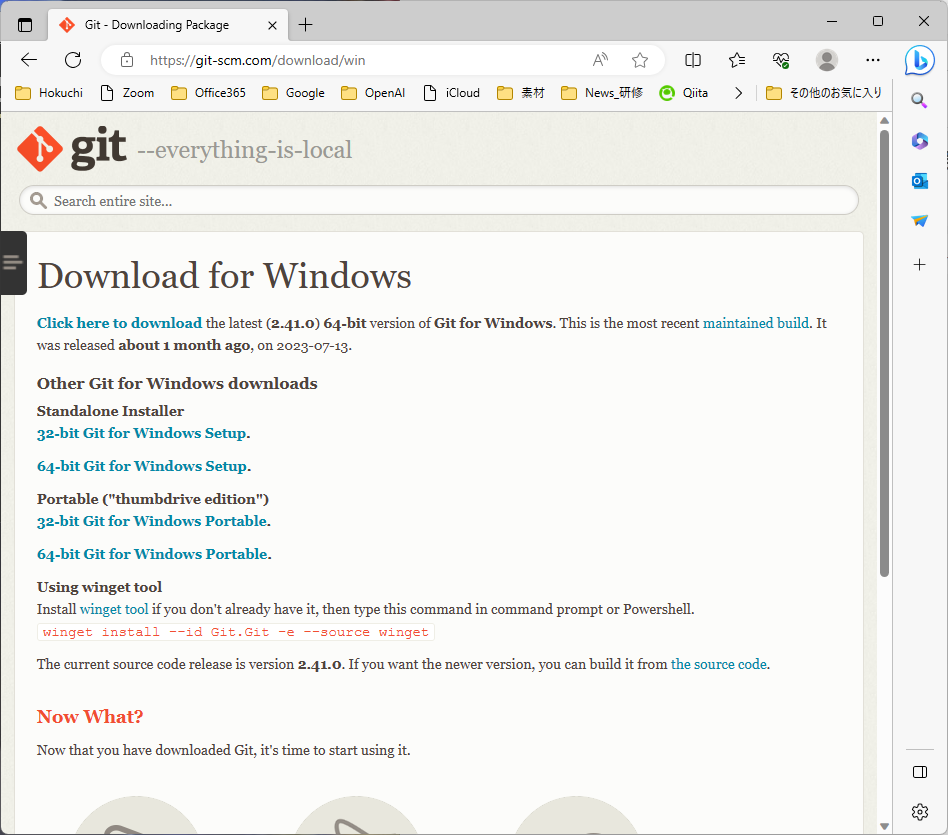Open Bing Copilot chat sidebar

coord(920,60)
